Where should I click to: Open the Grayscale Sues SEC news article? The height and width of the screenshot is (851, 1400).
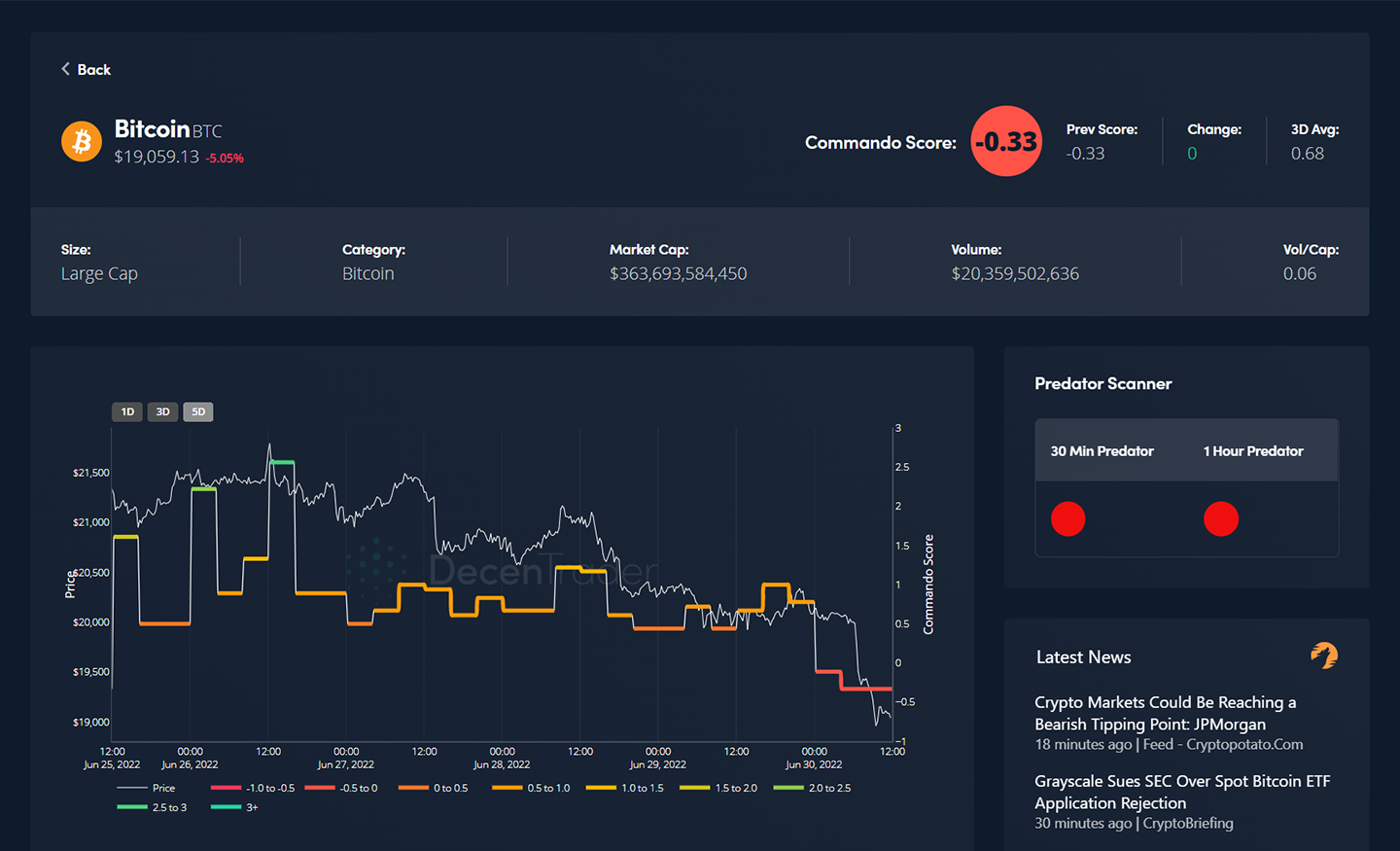(1181, 792)
